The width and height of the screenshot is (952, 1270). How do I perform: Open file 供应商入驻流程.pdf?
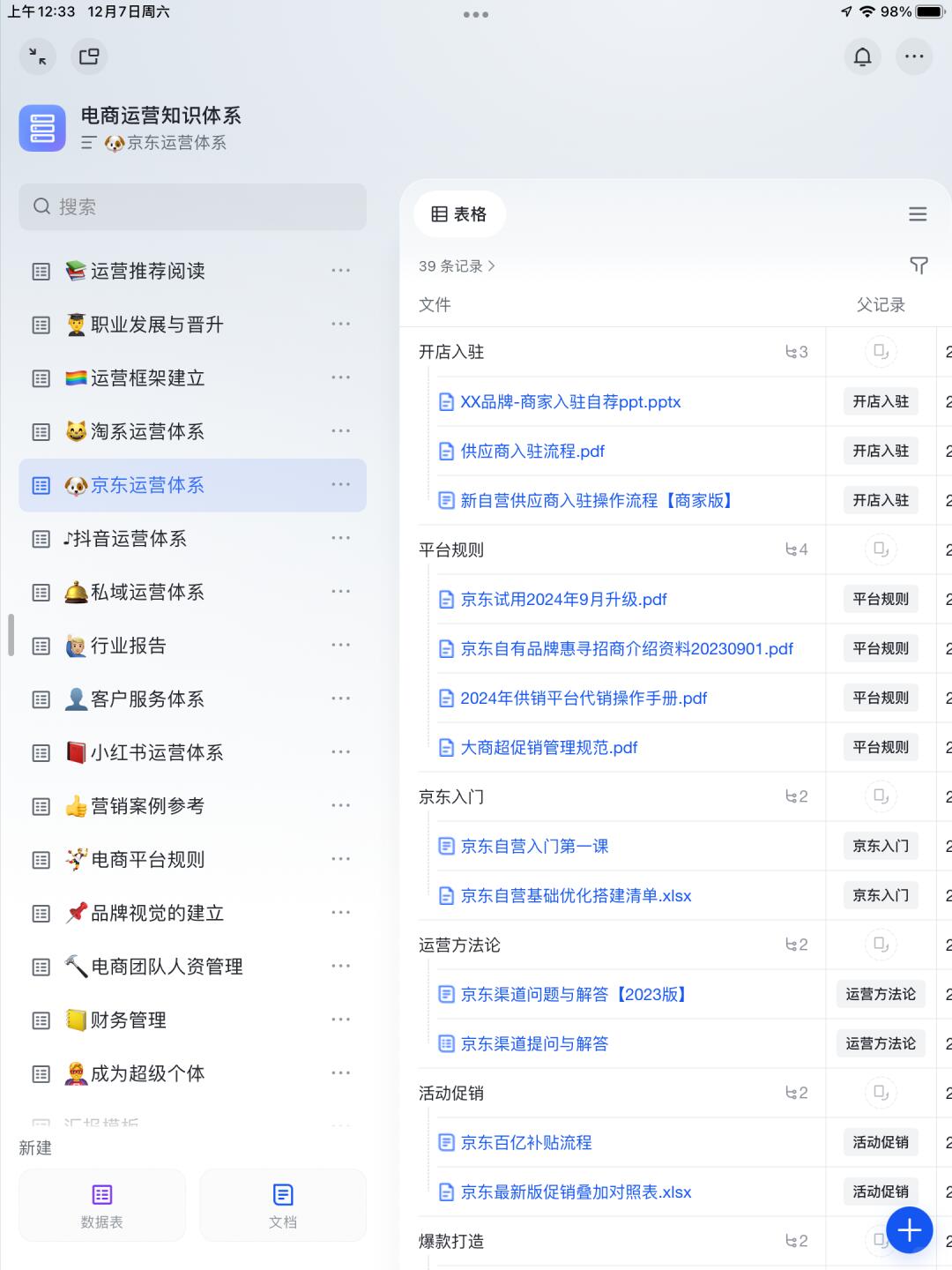point(532,452)
